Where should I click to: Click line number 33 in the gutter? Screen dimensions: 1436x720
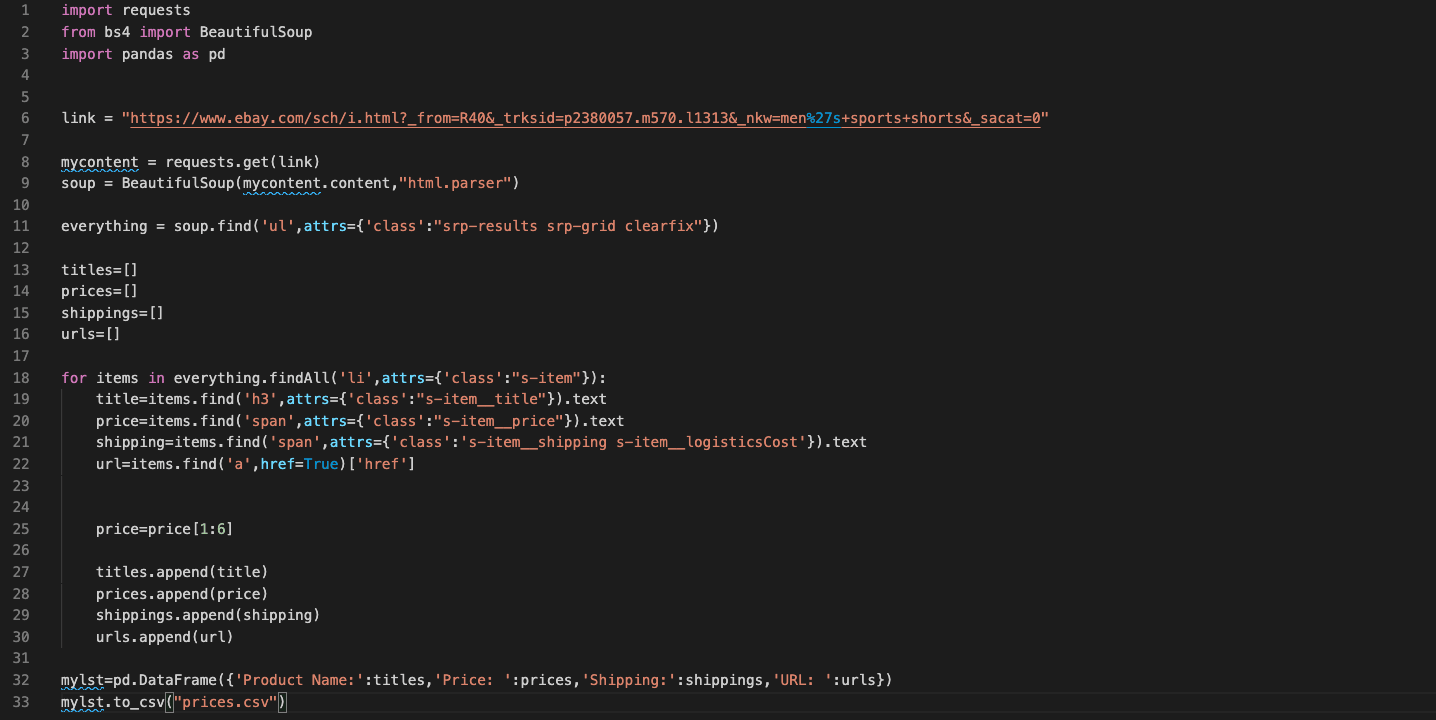pos(21,701)
